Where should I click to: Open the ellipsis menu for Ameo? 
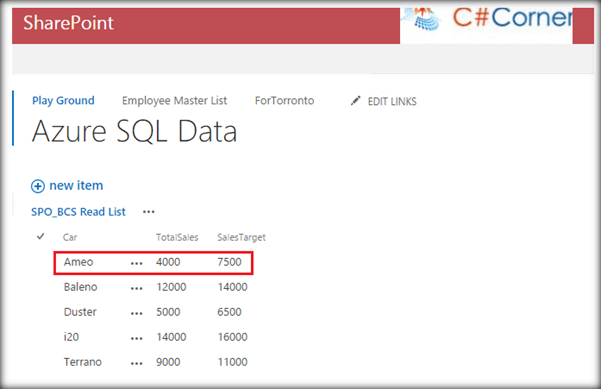pos(137,263)
